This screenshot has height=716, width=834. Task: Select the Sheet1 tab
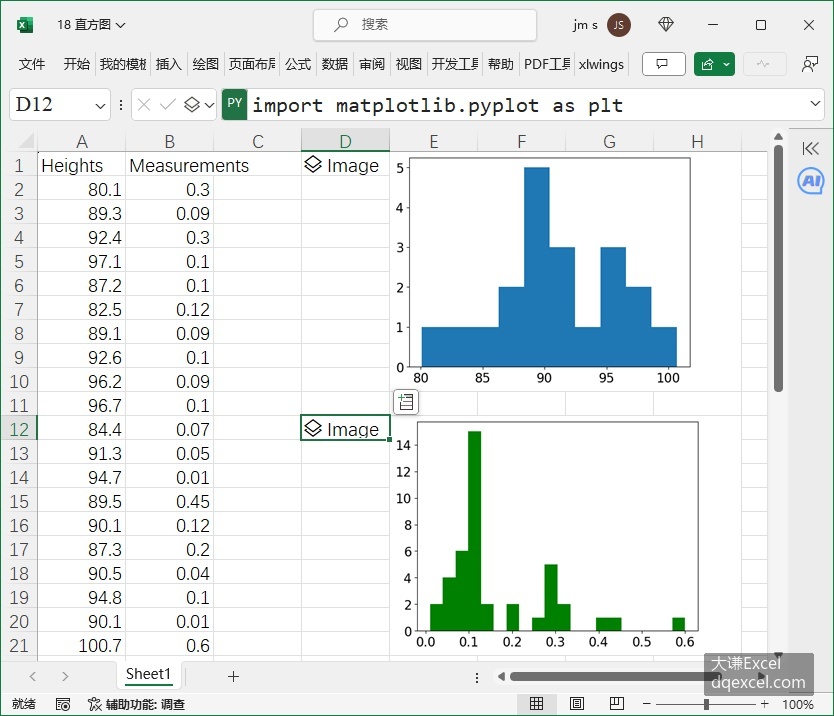(x=148, y=675)
